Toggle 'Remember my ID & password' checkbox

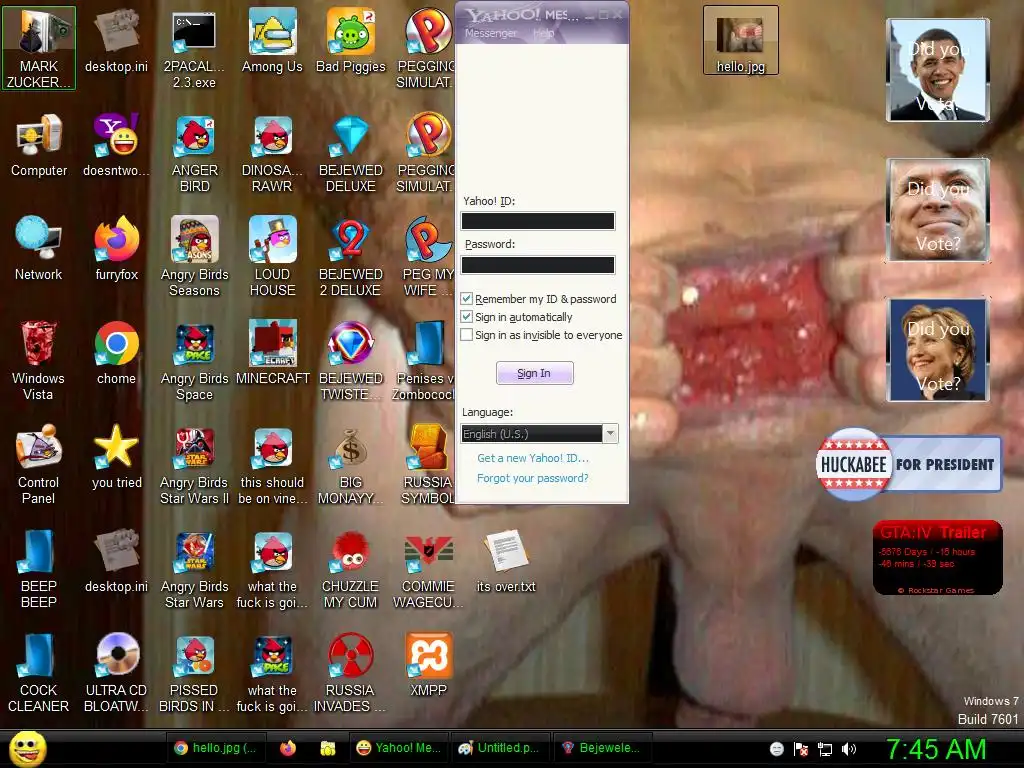tap(466, 299)
